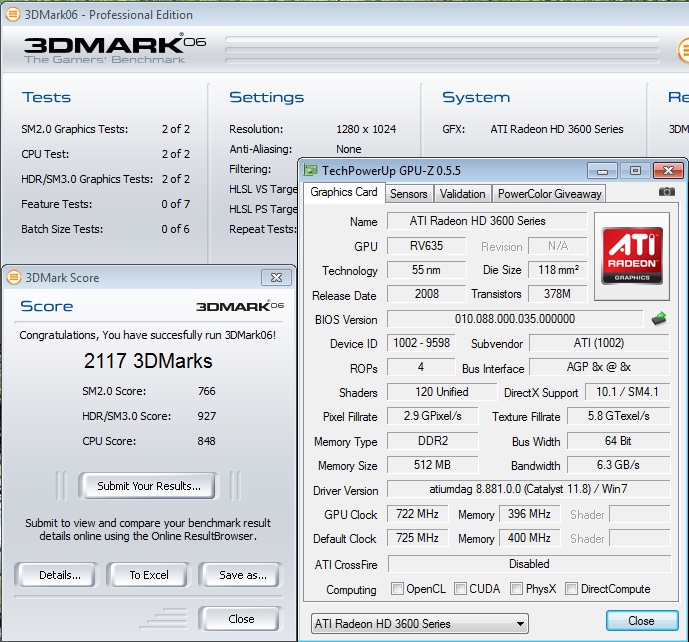Click the Resolution 1280 x 1024 value
689x642 pixels.
366,129
